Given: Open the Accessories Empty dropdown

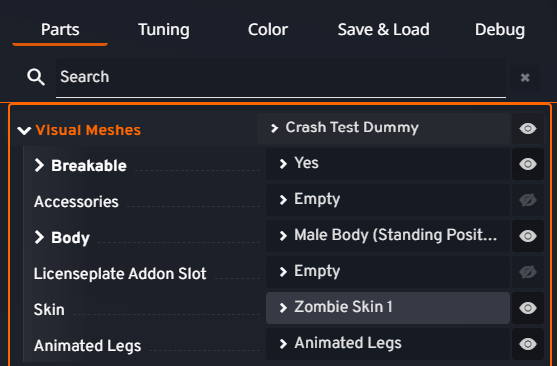Looking at the screenshot, I should [x=388, y=200].
